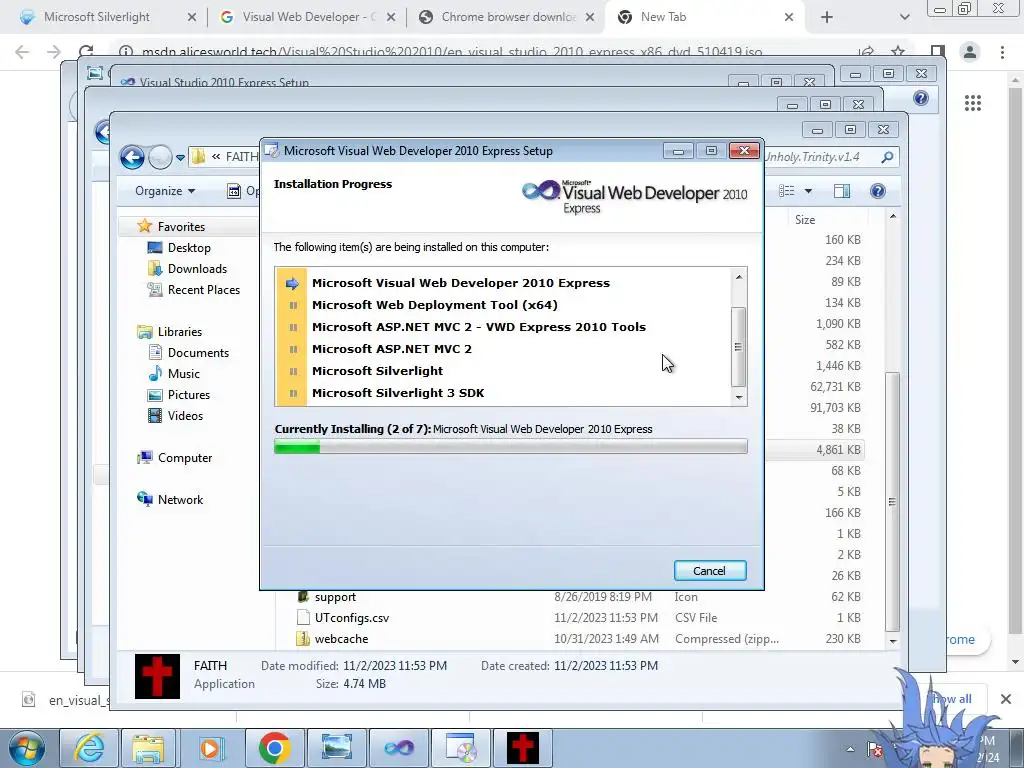Click Explorer Forward navigation button
The height and width of the screenshot is (768, 1024).
pyautogui.click(x=159, y=157)
